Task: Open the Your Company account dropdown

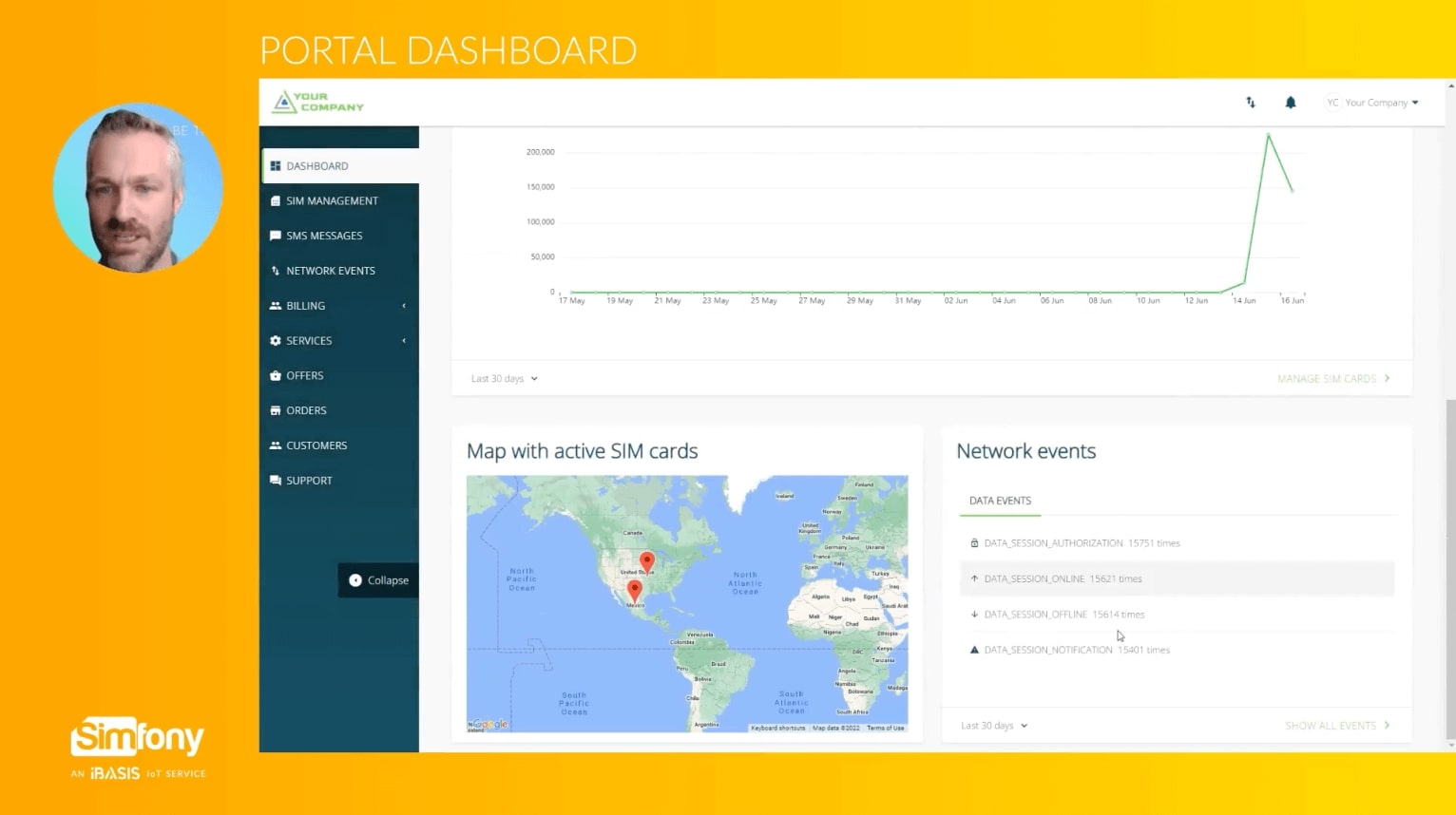Action: (x=1371, y=102)
